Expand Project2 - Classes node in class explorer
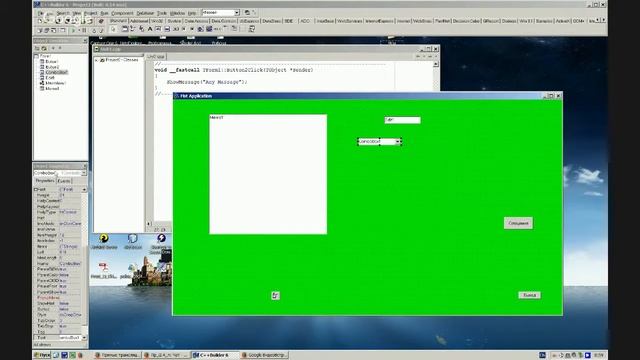Screen dimensions: 640x360 point(97,60)
